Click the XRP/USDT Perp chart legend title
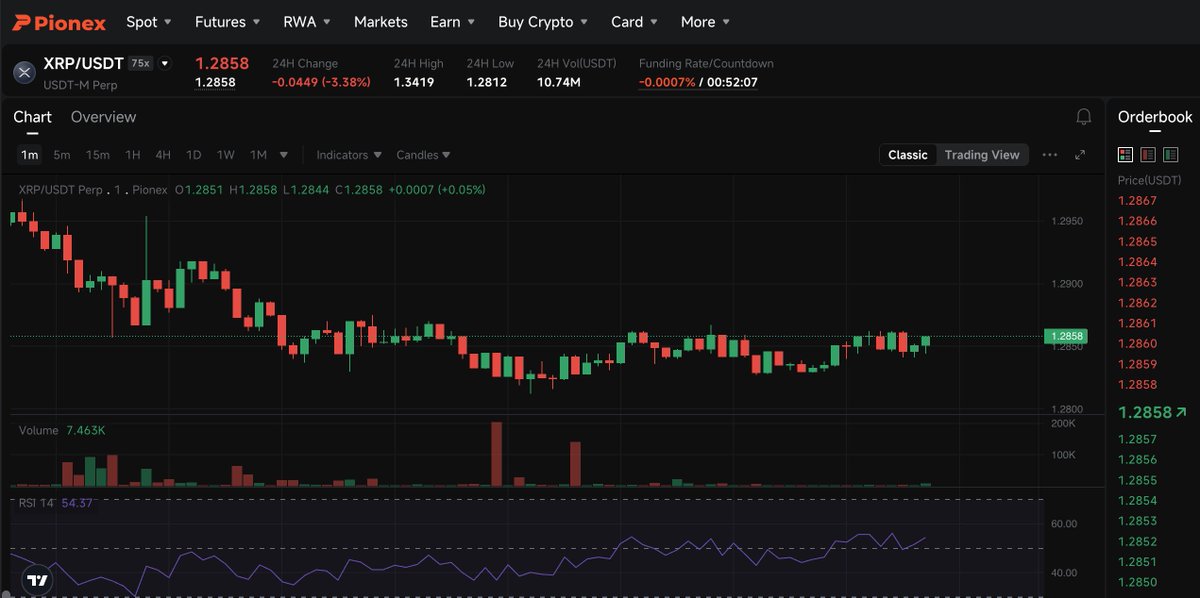The width and height of the screenshot is (1200, 598). point(93,190)
